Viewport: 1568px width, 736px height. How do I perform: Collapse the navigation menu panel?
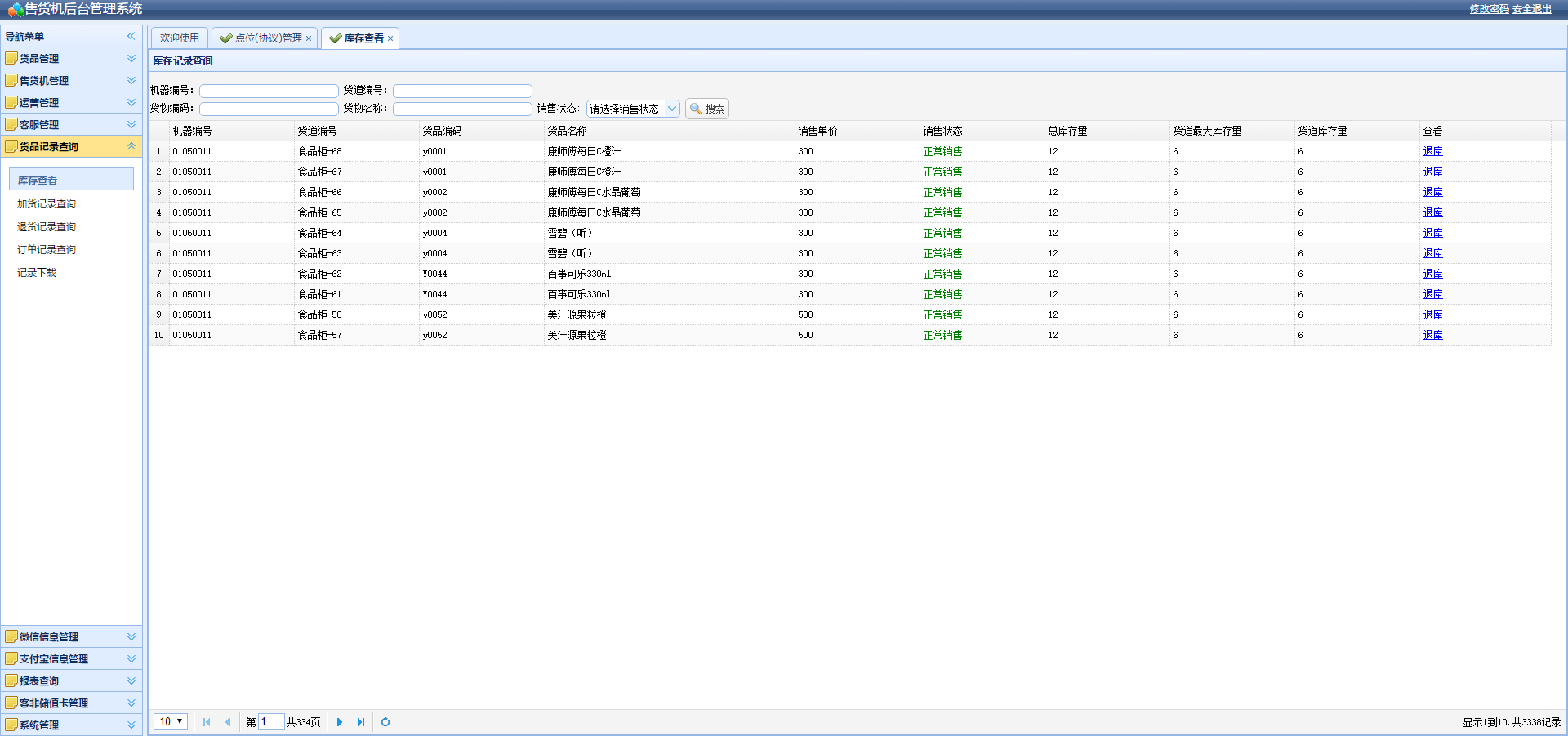[131, 36]
